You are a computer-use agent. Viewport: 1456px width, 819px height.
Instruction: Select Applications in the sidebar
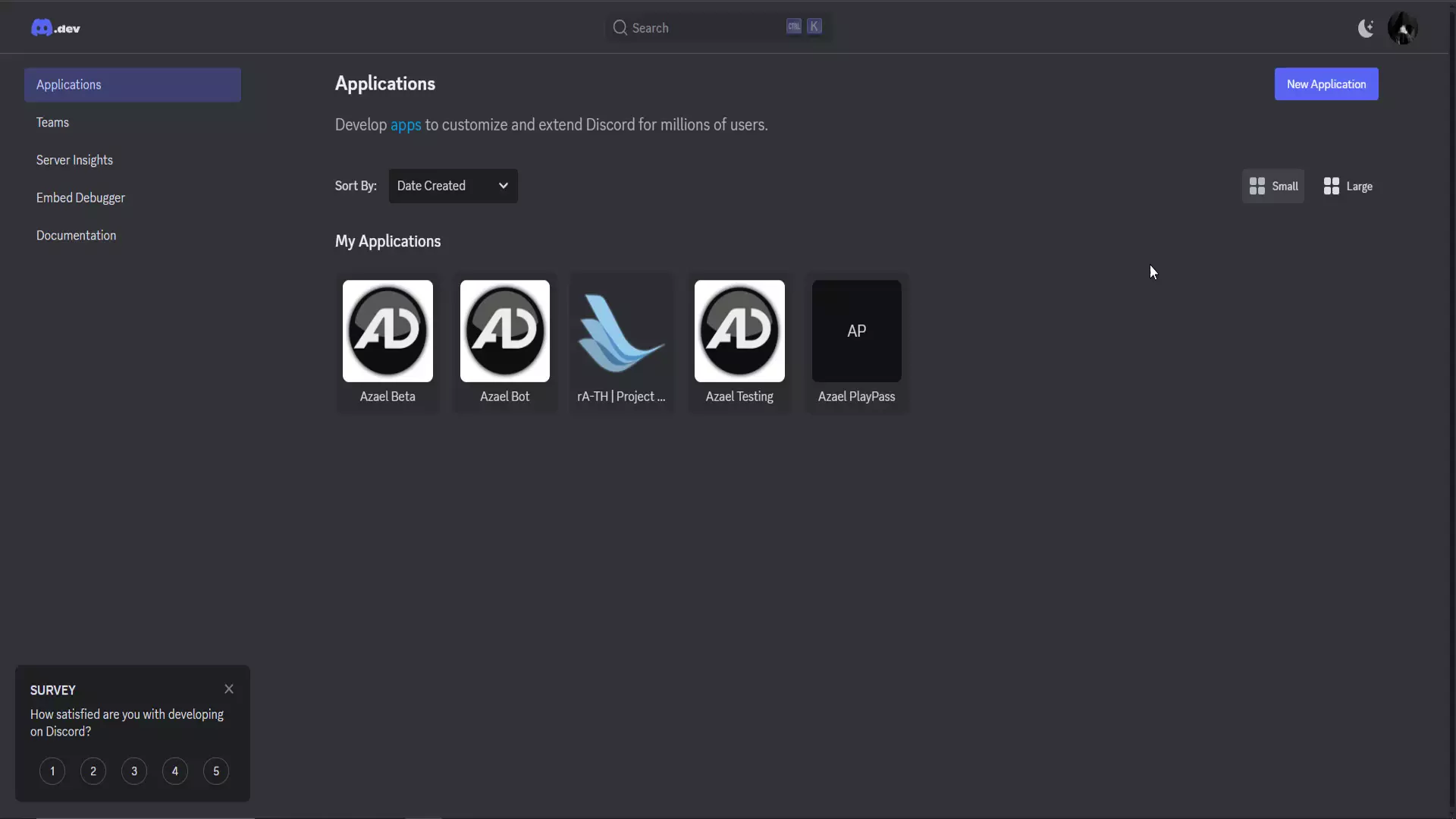click(133, 84)
